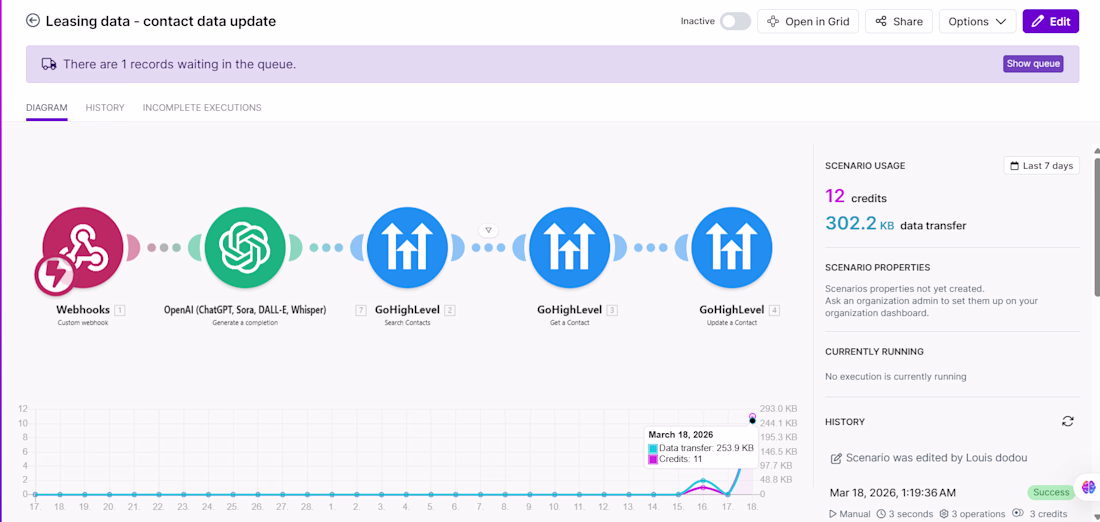
Task: Click the '302.2 KB data transfer' value
Action: point(895,225)
